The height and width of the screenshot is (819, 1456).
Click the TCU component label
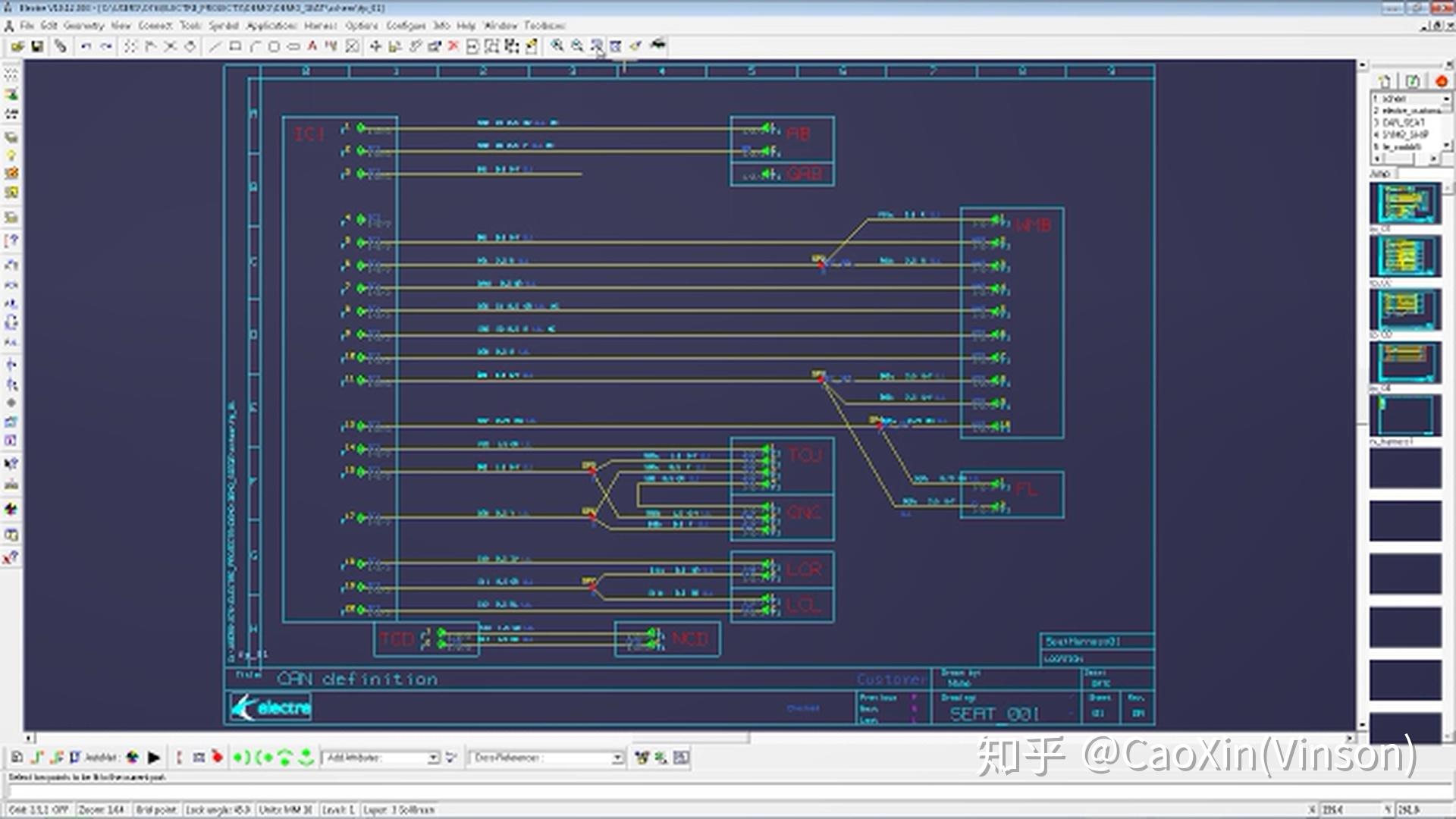point(805,455)
